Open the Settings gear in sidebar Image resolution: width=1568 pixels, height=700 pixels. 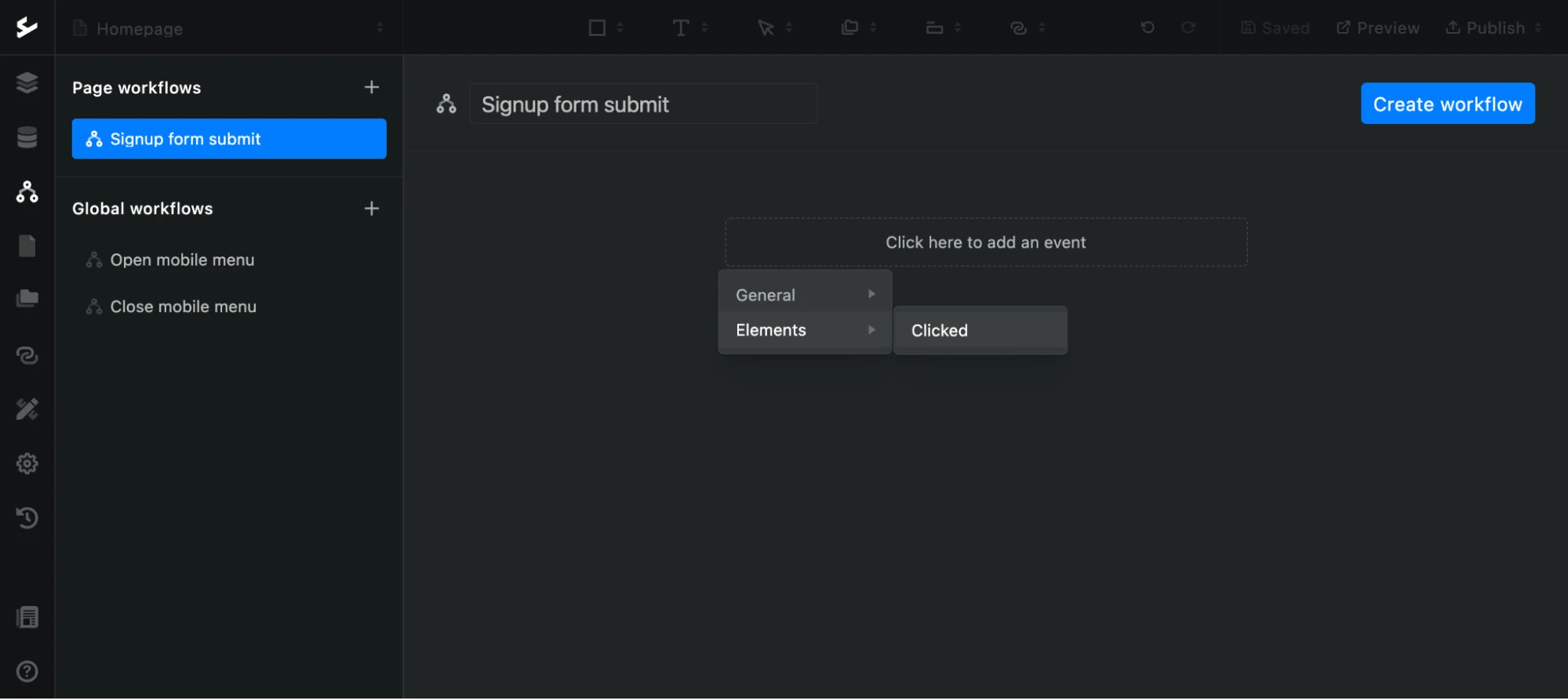[27, 463]
